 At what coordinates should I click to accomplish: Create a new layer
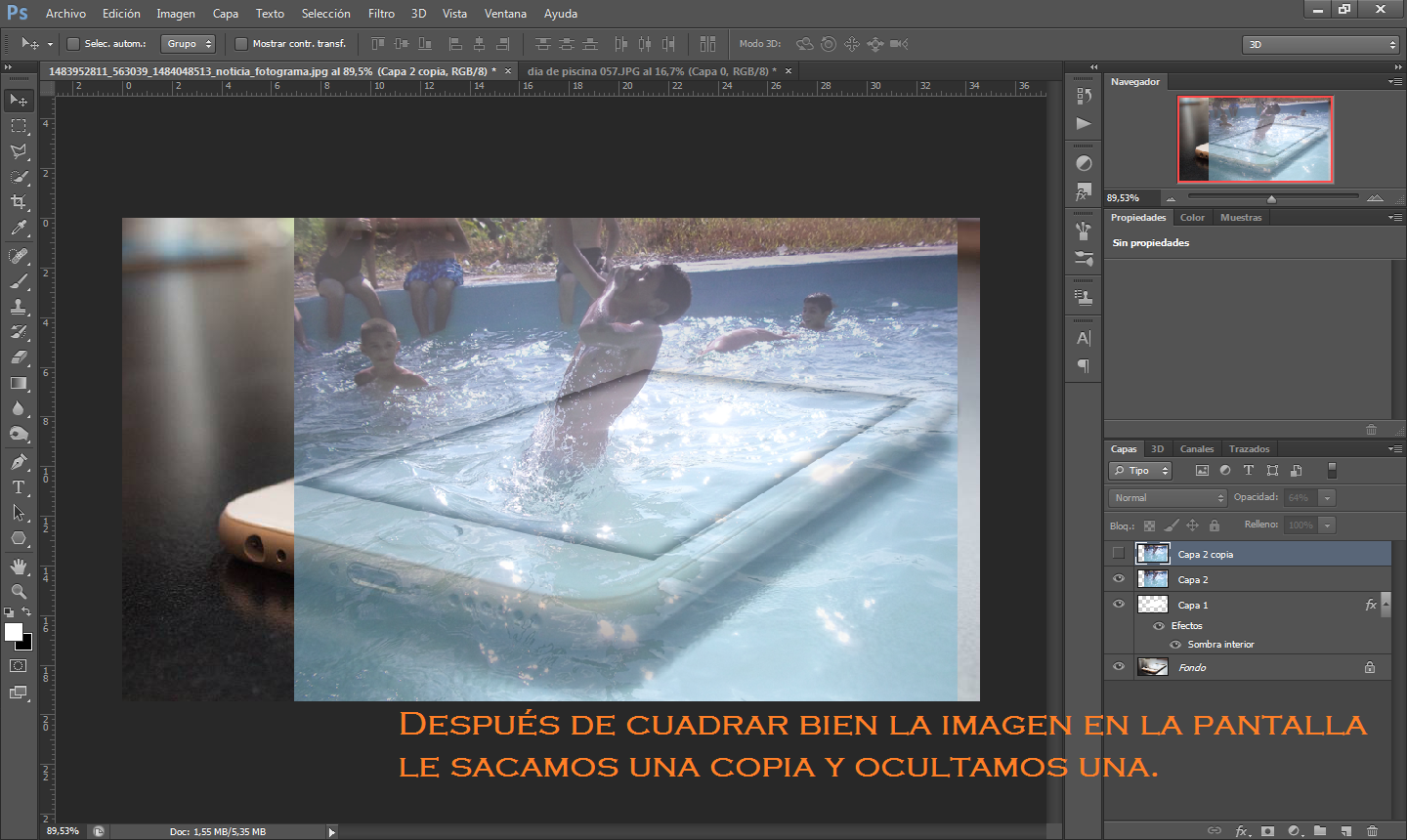tap(1345, 831)
